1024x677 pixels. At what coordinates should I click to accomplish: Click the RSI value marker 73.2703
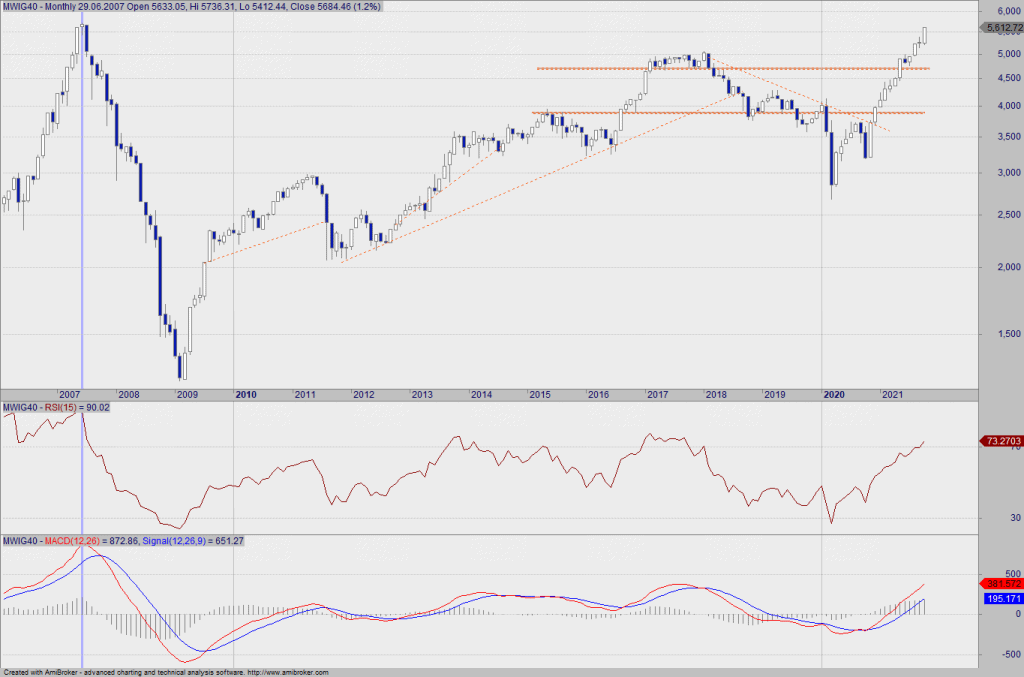[1000, 440]
